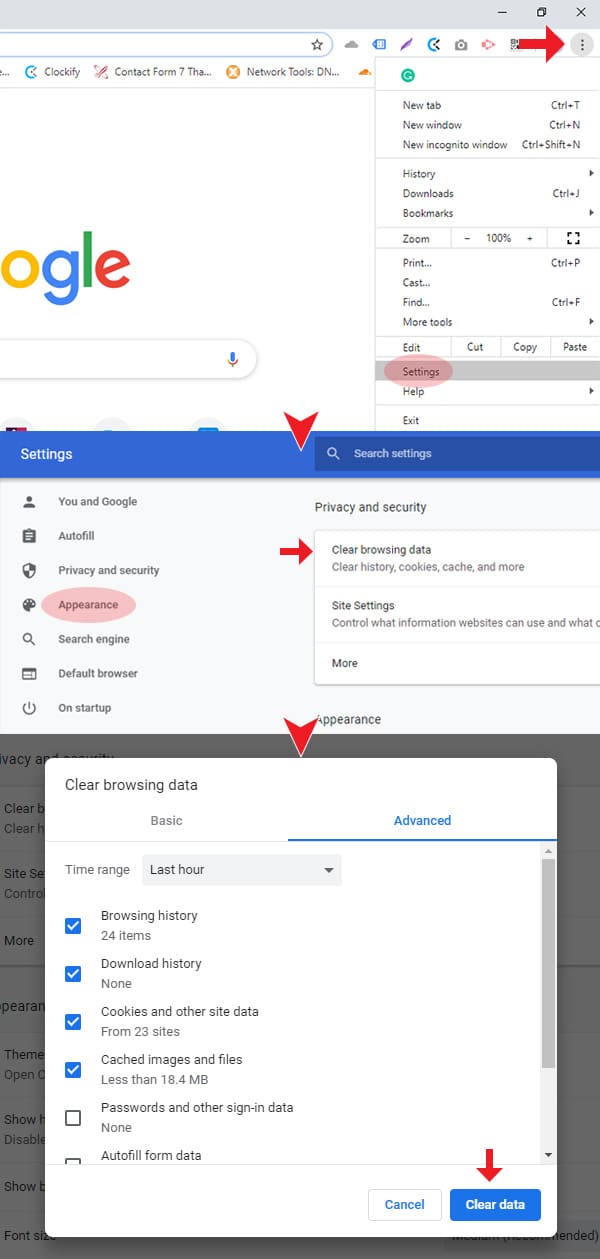The image size is (600, 1259).
Task: Switch to the Basic tab
Action: [166, 821]
